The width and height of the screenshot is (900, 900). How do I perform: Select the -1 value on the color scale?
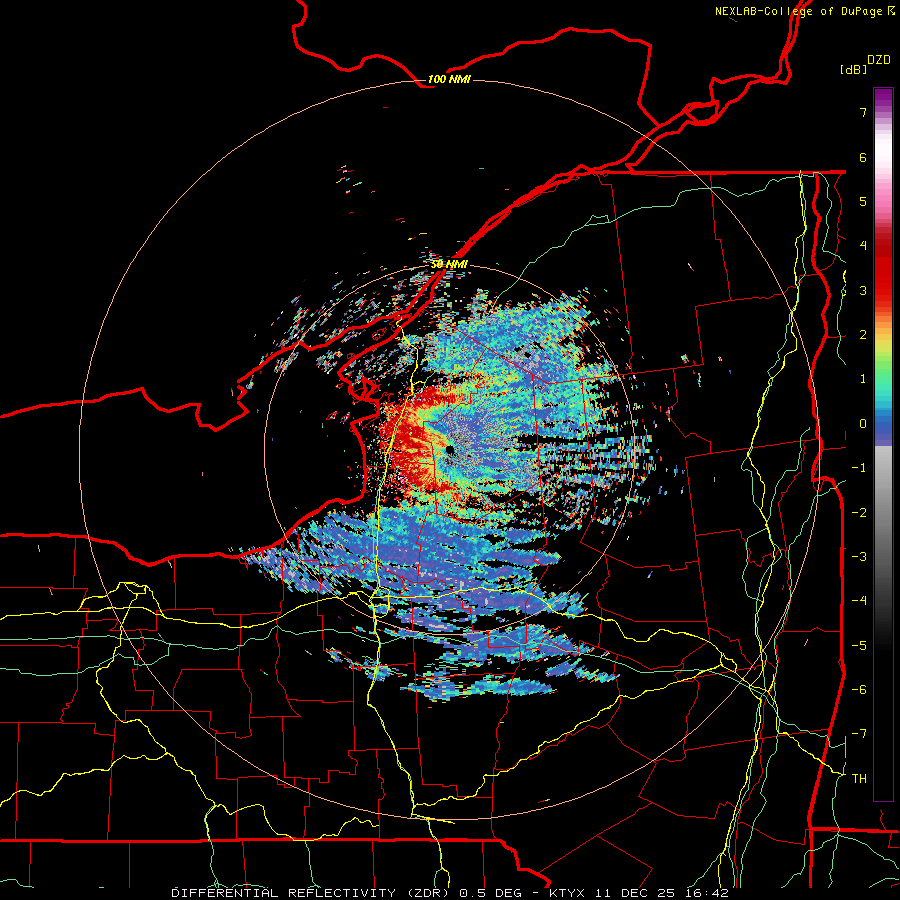point(859,468)
